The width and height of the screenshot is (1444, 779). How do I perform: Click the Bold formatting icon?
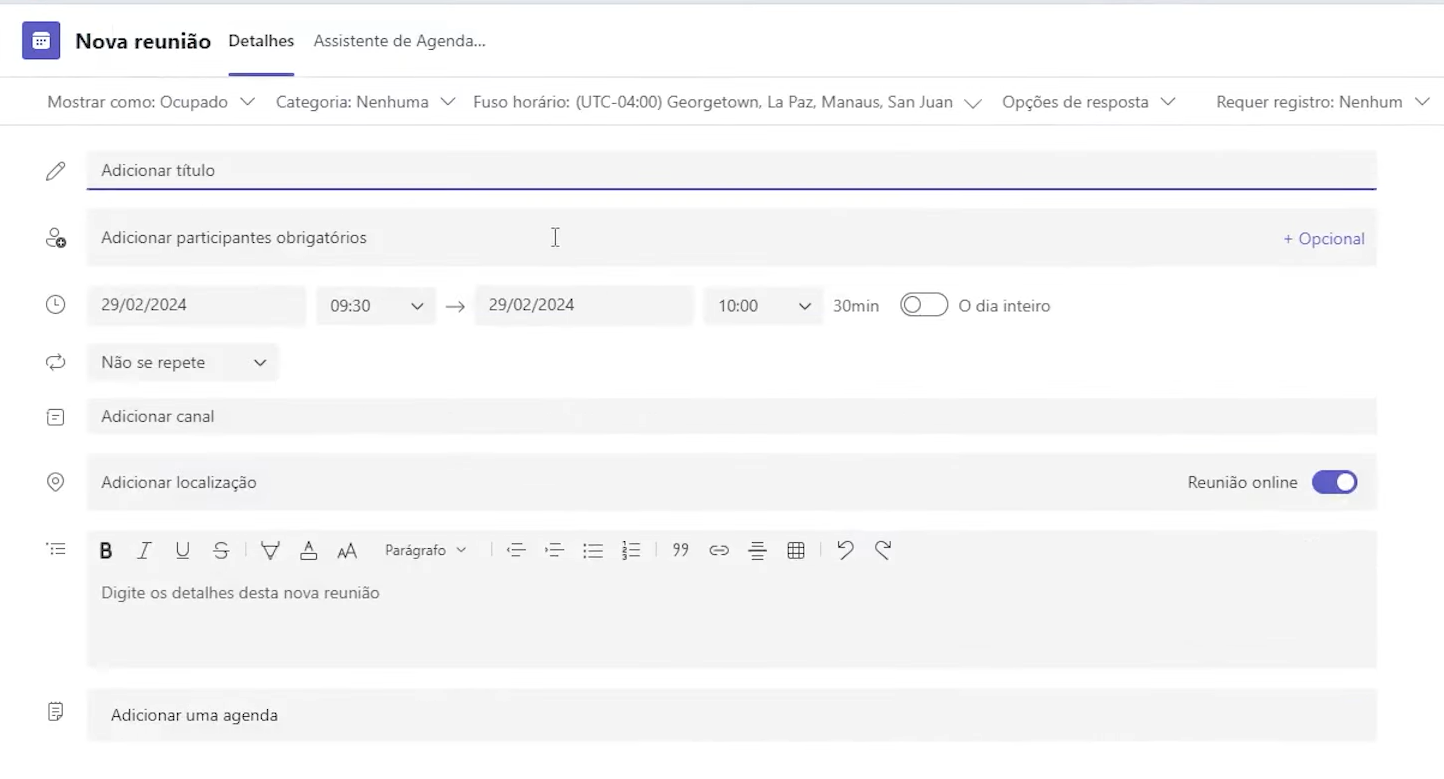tap(106, 550)
